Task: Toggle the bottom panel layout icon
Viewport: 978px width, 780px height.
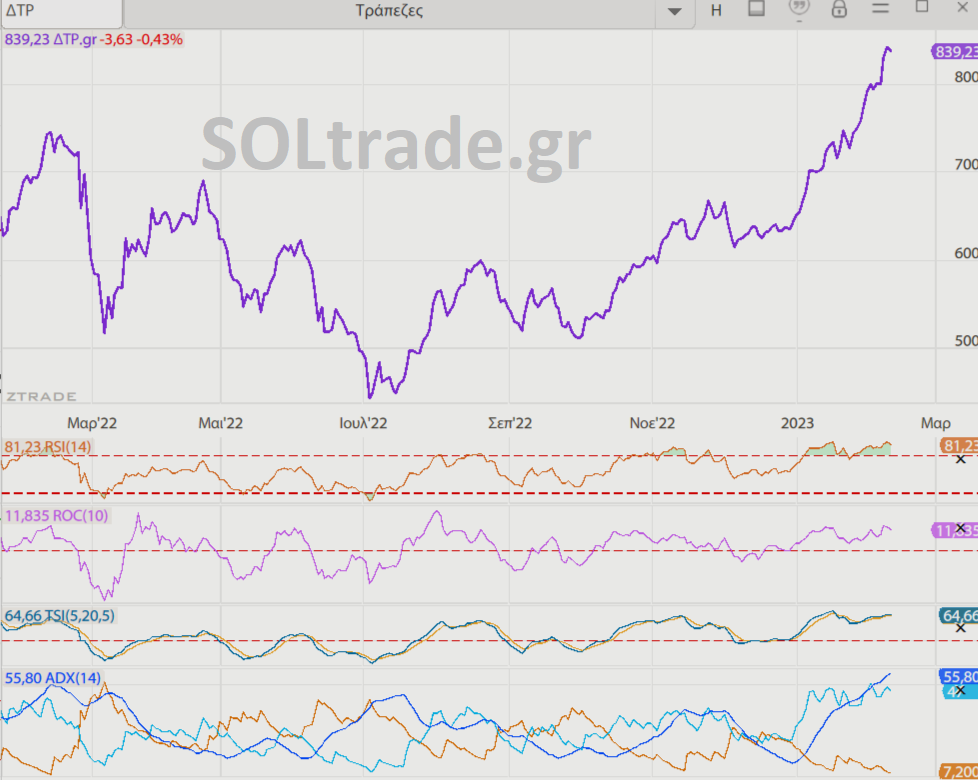Action: coord(757,9)
